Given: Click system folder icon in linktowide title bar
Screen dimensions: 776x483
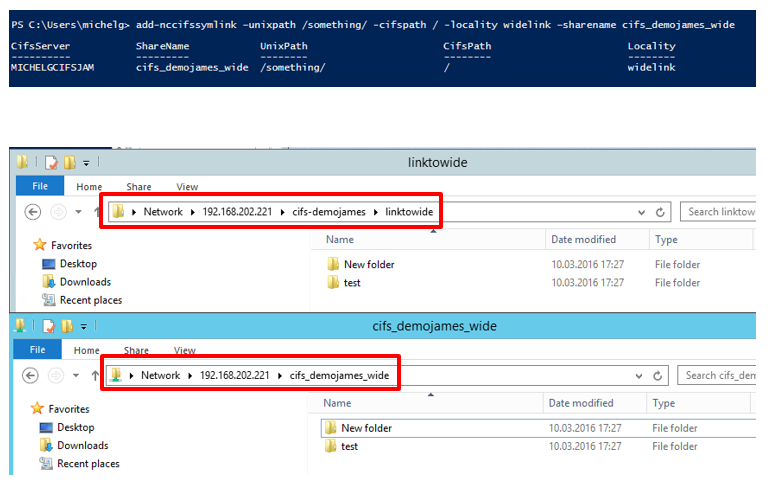Looking at the screenshot, I should click(23, 162).
